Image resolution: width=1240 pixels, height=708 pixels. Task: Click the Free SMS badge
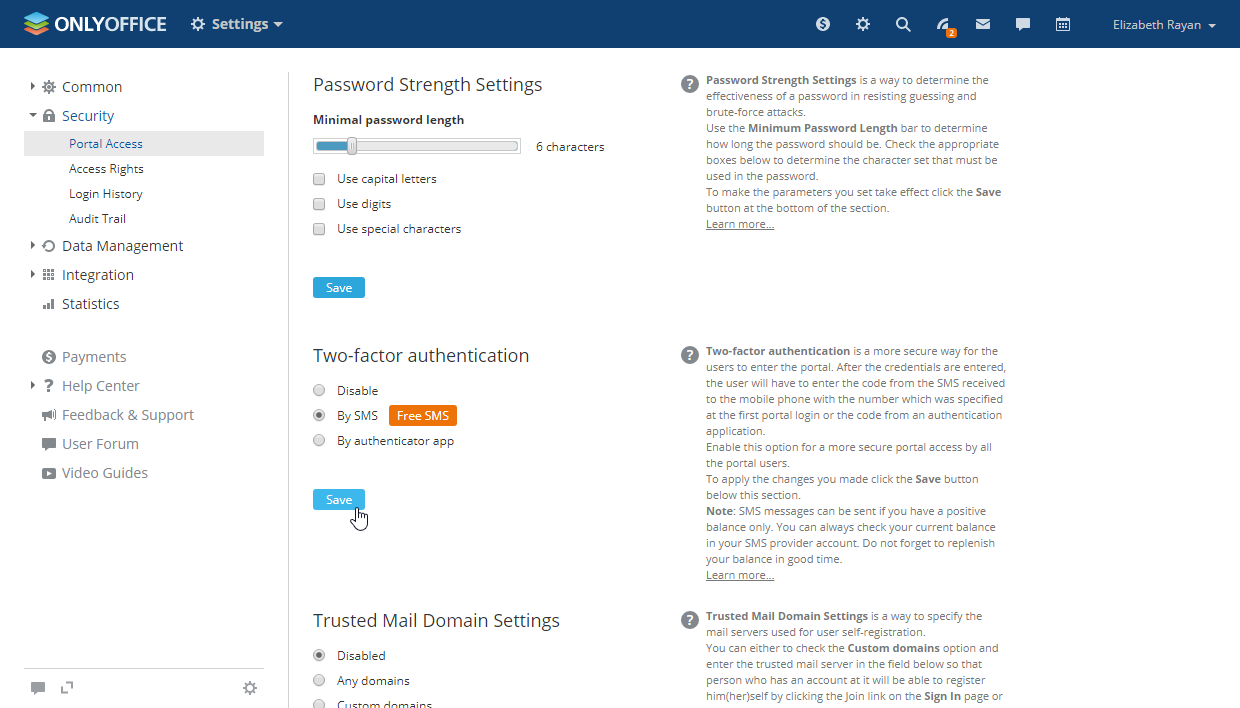[x=423, y=416]
